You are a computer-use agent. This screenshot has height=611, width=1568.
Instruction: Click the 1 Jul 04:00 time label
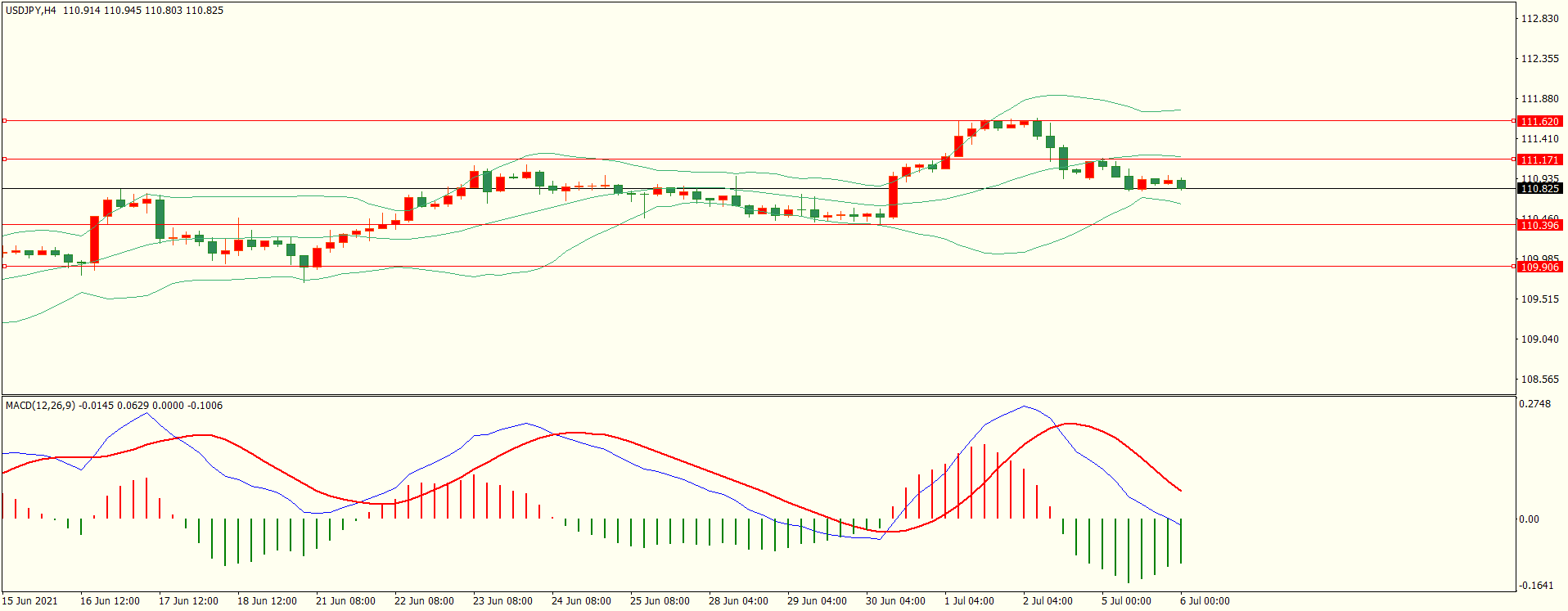click(x=970, y=601)
